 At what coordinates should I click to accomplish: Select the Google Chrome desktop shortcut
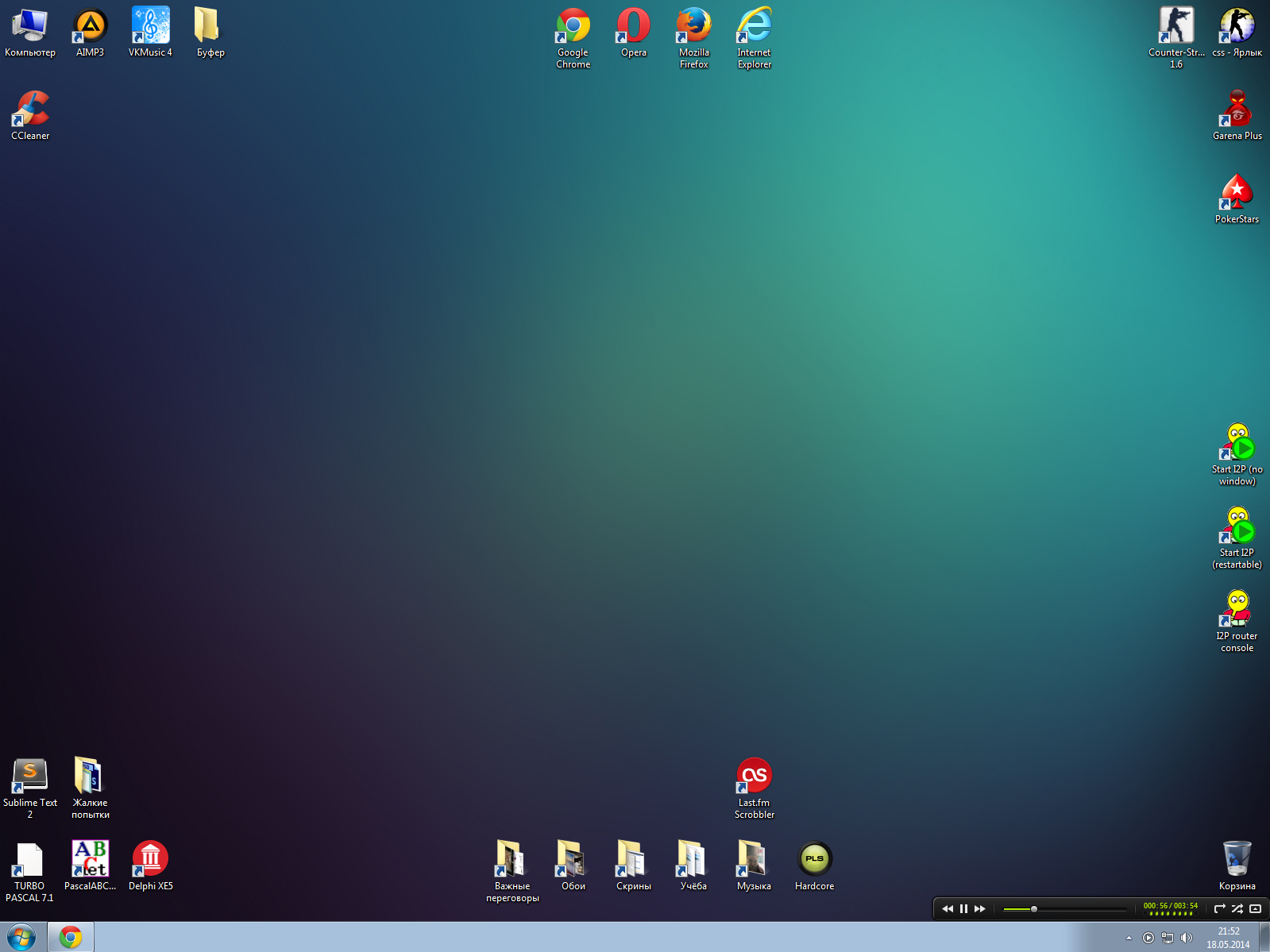pos(573,38)
